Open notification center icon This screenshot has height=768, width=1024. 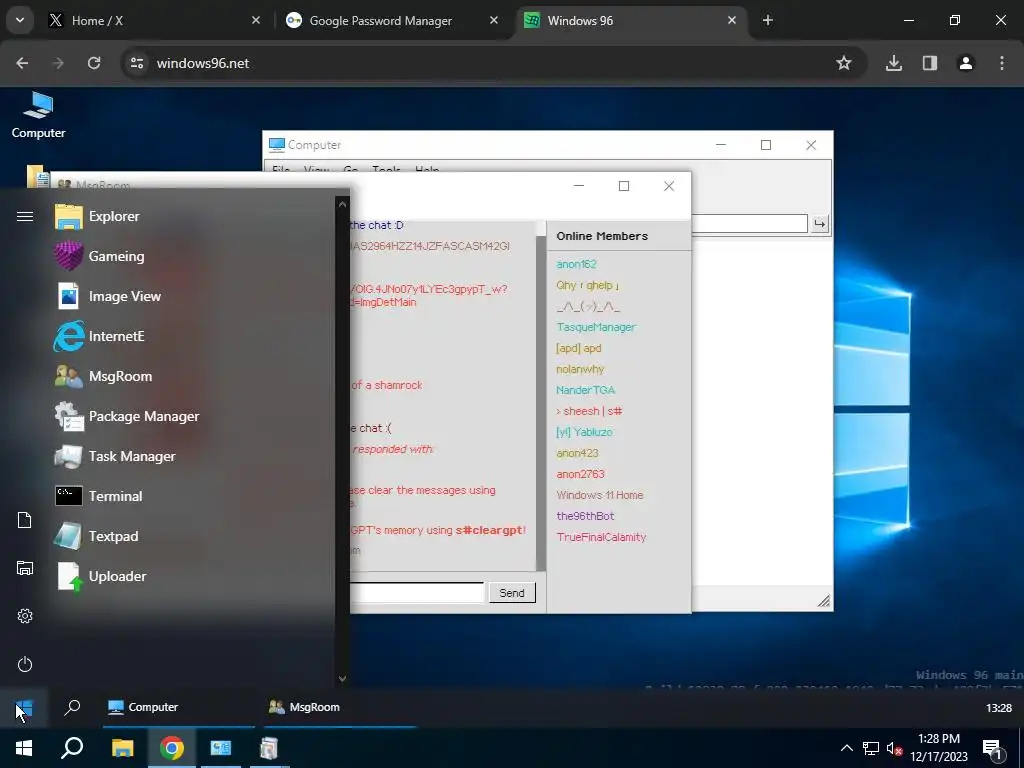pyautogui.click(x=993, y=750)
